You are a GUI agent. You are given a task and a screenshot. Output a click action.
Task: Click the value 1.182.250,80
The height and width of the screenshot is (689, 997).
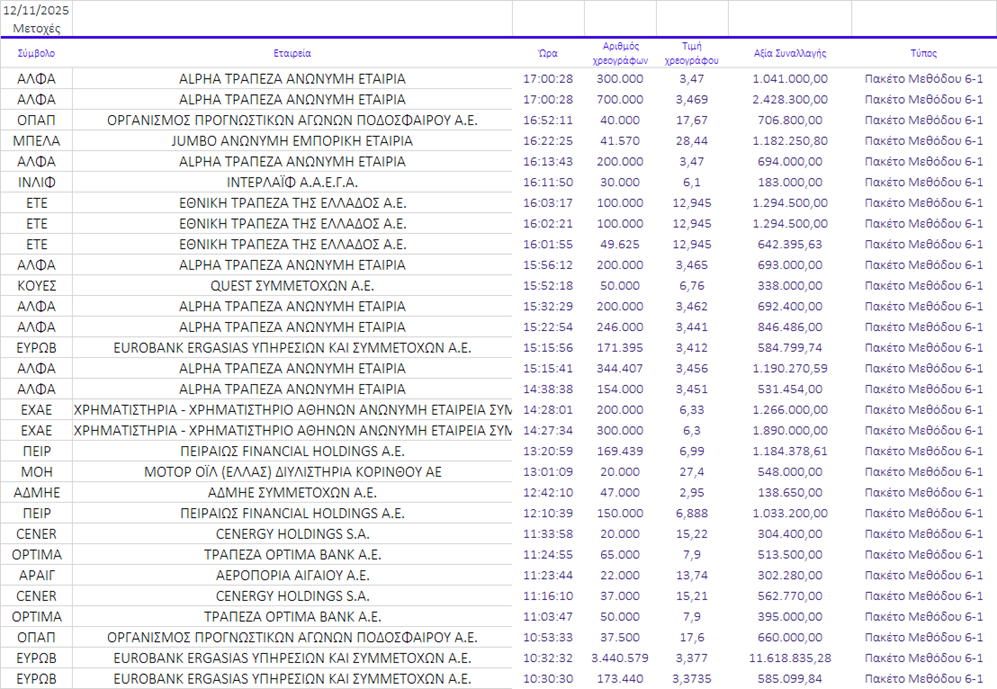pyautogui.click(x=790, y=141)
